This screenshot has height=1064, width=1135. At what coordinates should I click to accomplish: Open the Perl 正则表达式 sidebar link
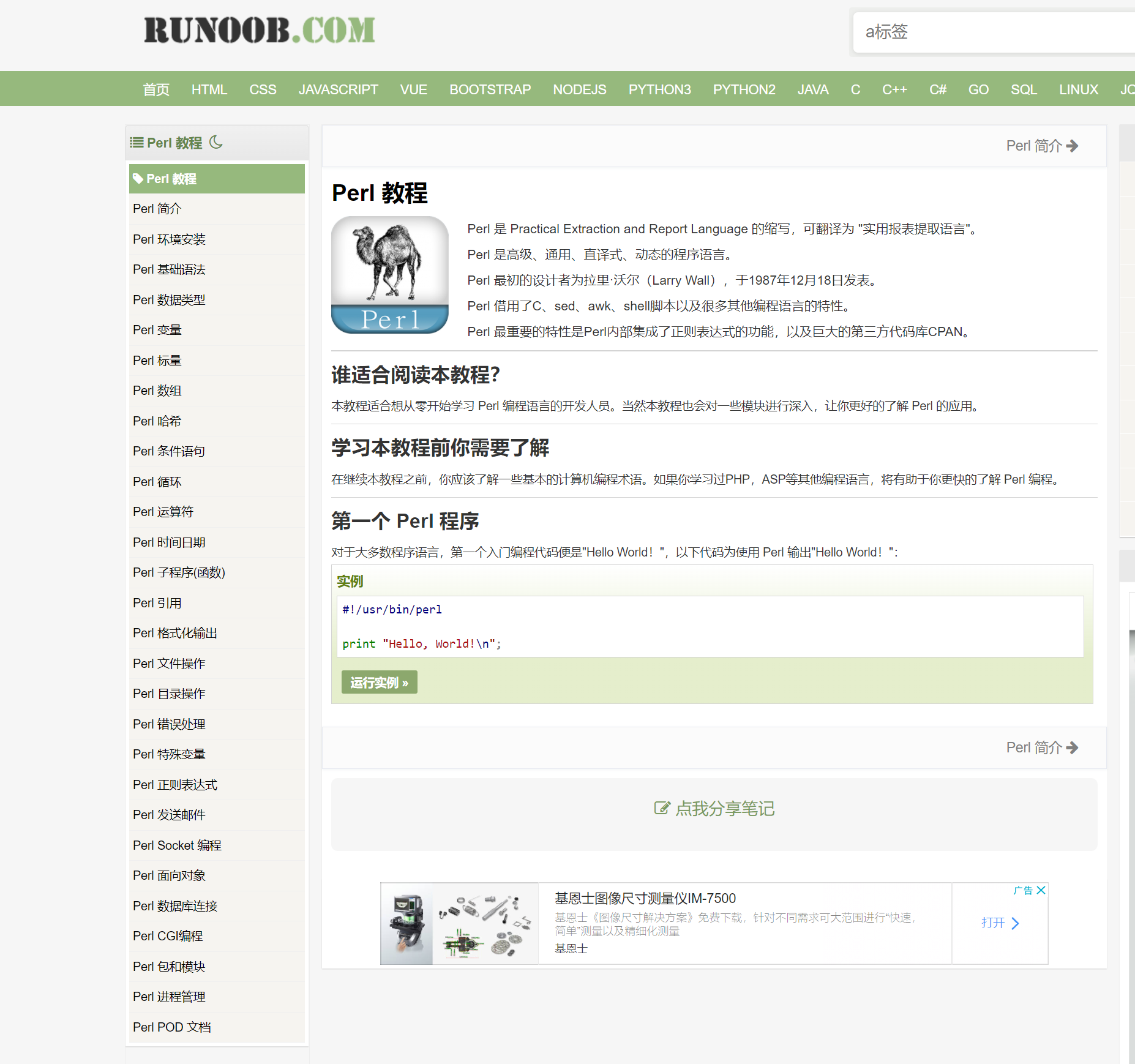(175, 785)
